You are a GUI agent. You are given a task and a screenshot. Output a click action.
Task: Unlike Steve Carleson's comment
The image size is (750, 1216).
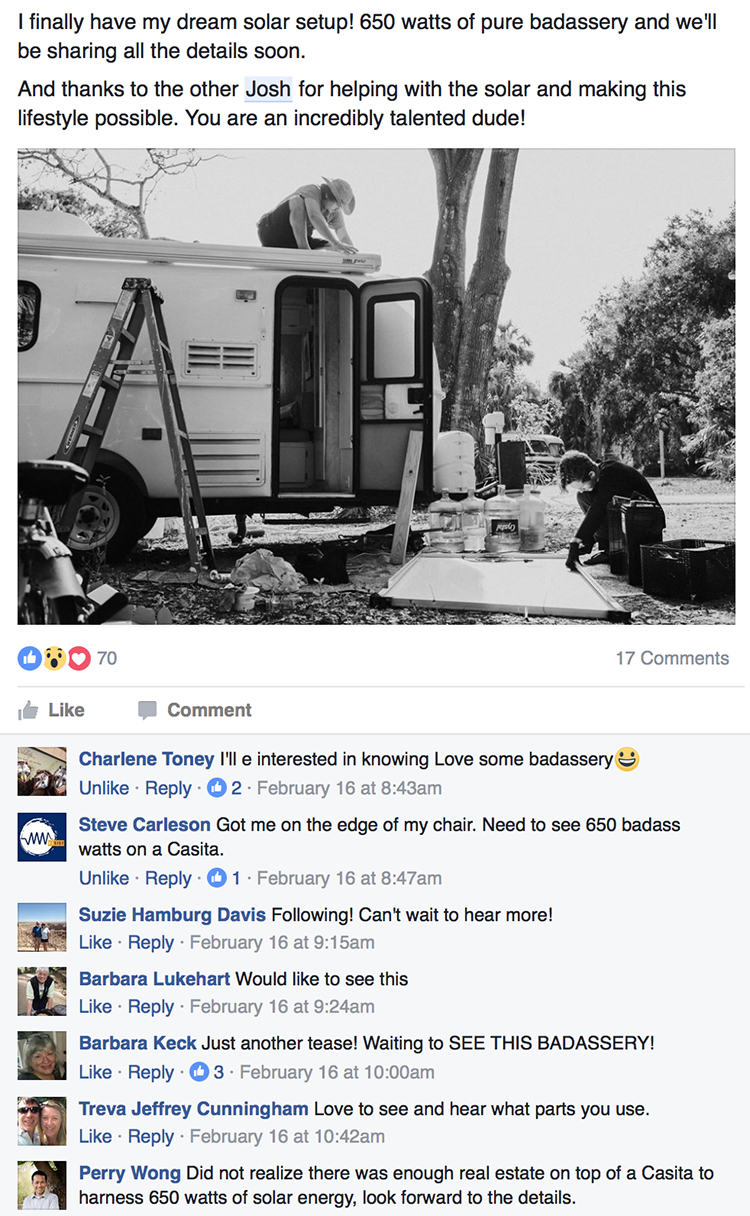pyautogui.click(x=104, y=878)
